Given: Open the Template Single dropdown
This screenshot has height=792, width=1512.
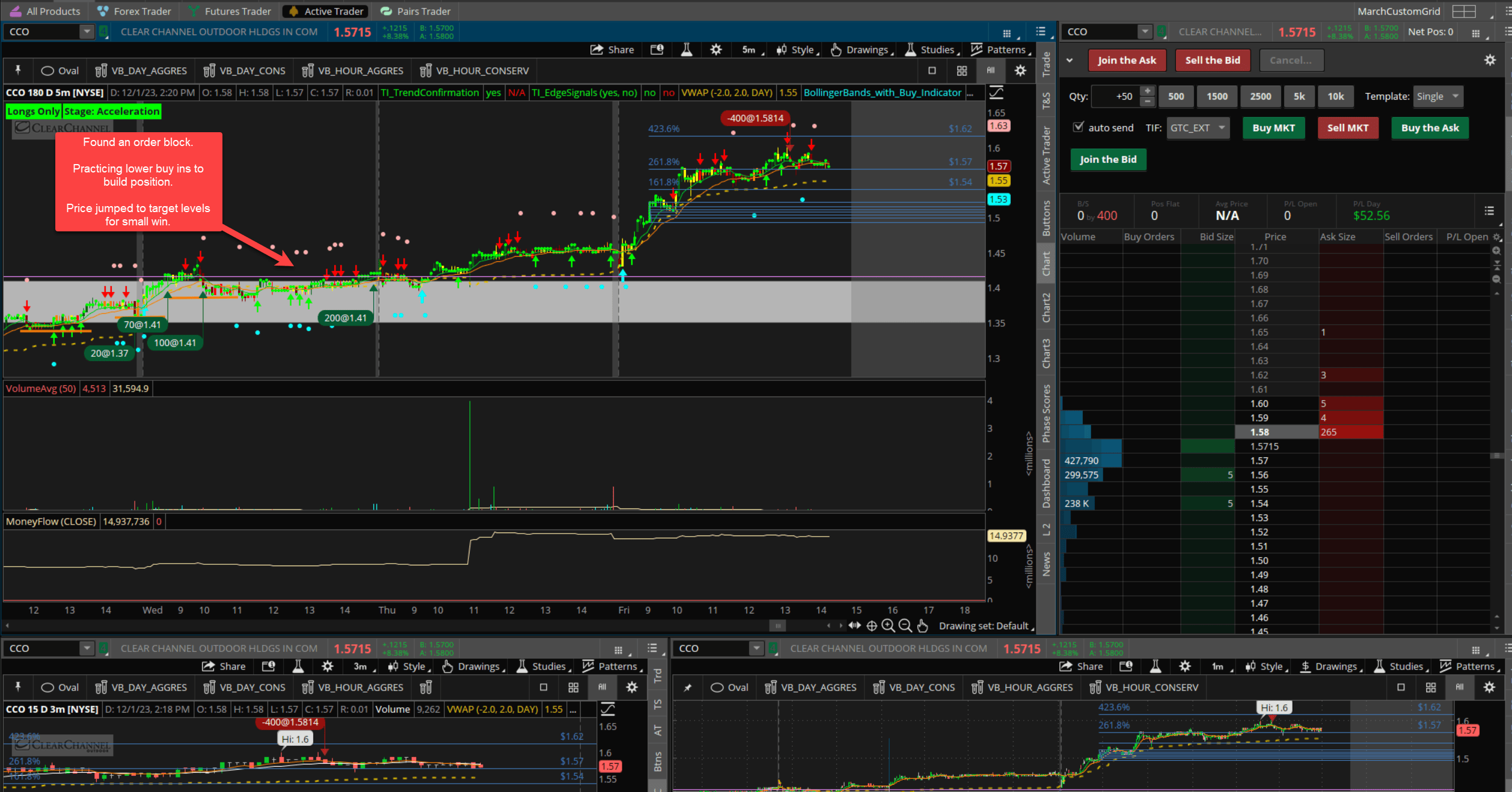Looking at the screenshot, I should pyautogui.click(x=1437, y=96).
